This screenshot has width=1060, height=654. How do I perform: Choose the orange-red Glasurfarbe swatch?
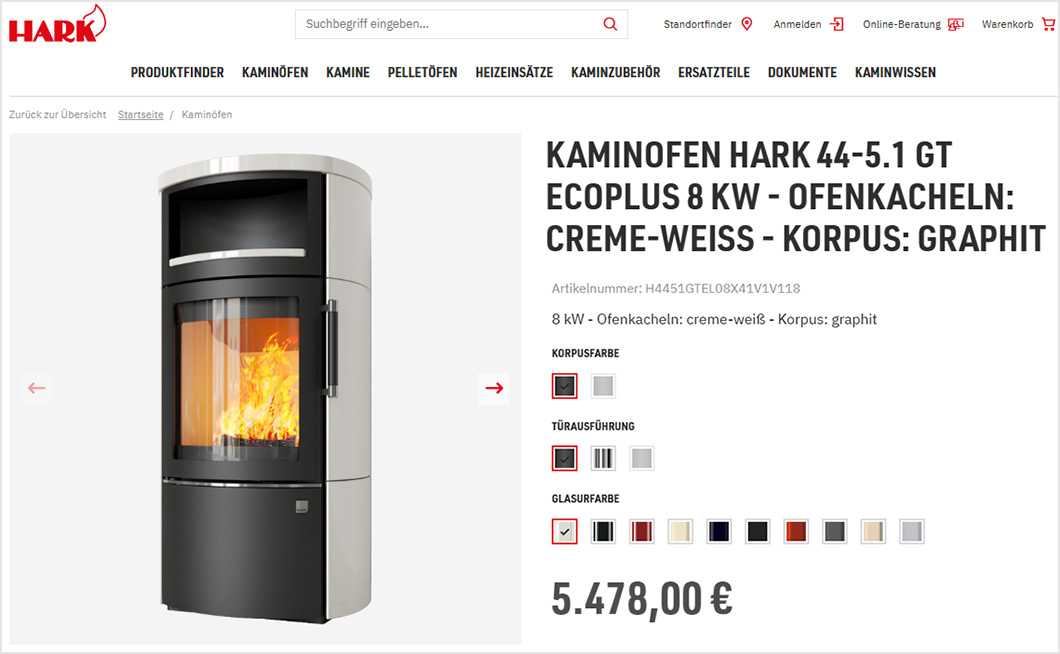click(796, 532)
